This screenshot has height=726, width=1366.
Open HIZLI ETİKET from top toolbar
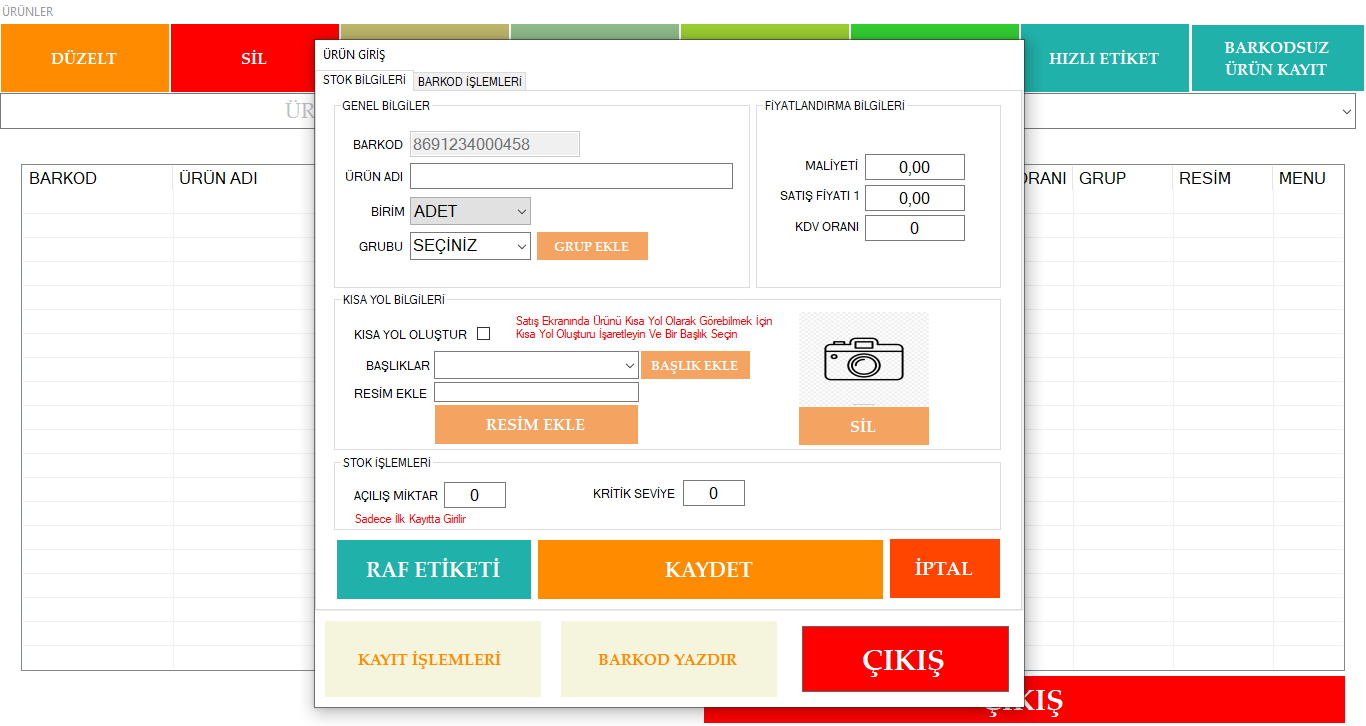(1104, 59)
